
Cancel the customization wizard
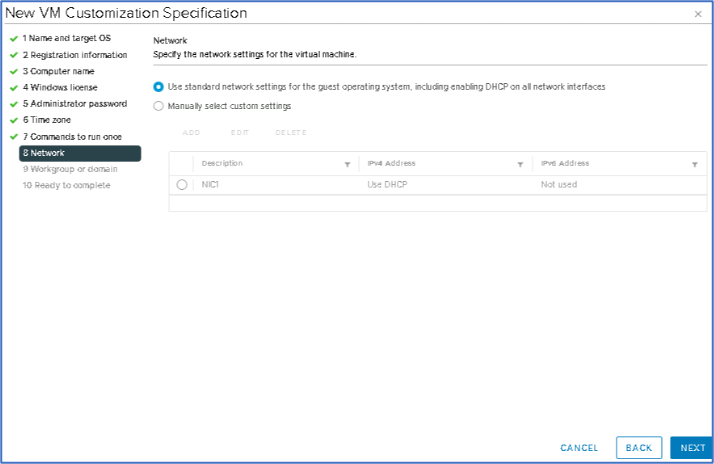[579, 448]
